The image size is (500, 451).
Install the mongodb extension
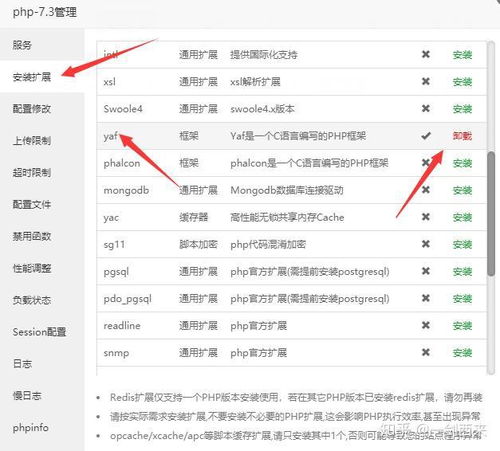tap(462, 191)
